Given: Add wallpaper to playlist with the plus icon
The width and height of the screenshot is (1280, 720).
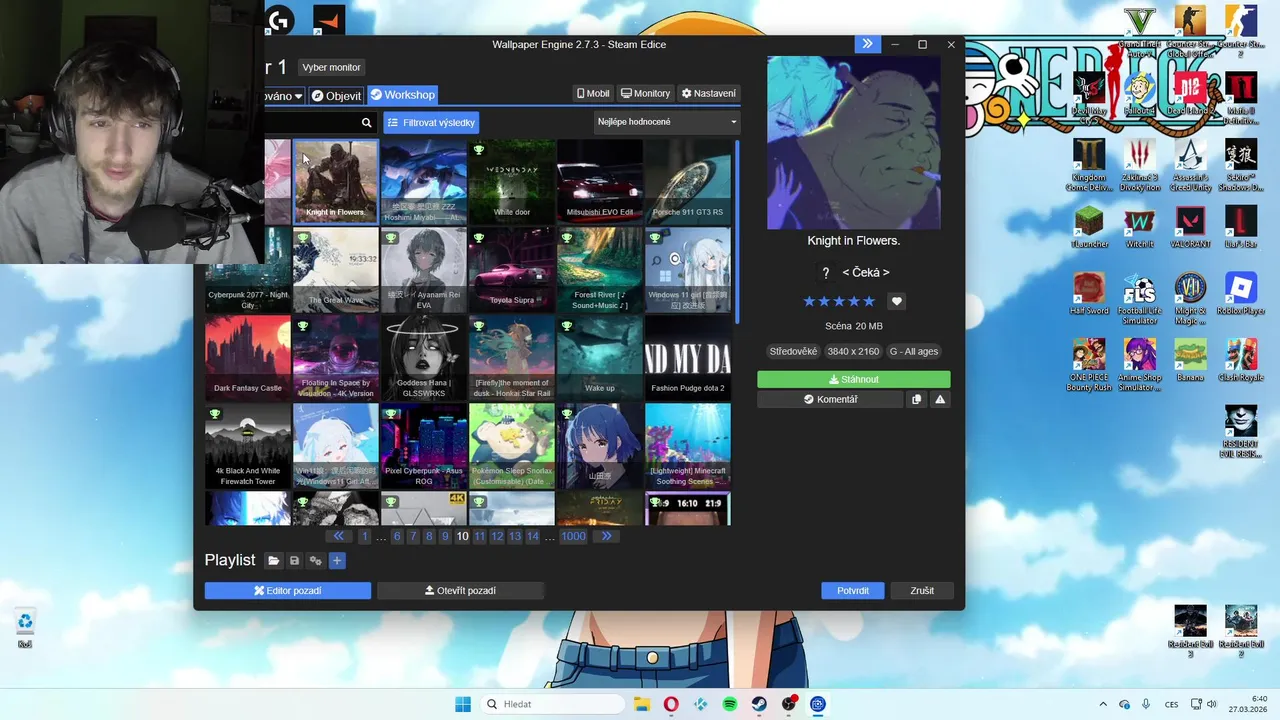Looking at the screenshot, I should (337, 561).
